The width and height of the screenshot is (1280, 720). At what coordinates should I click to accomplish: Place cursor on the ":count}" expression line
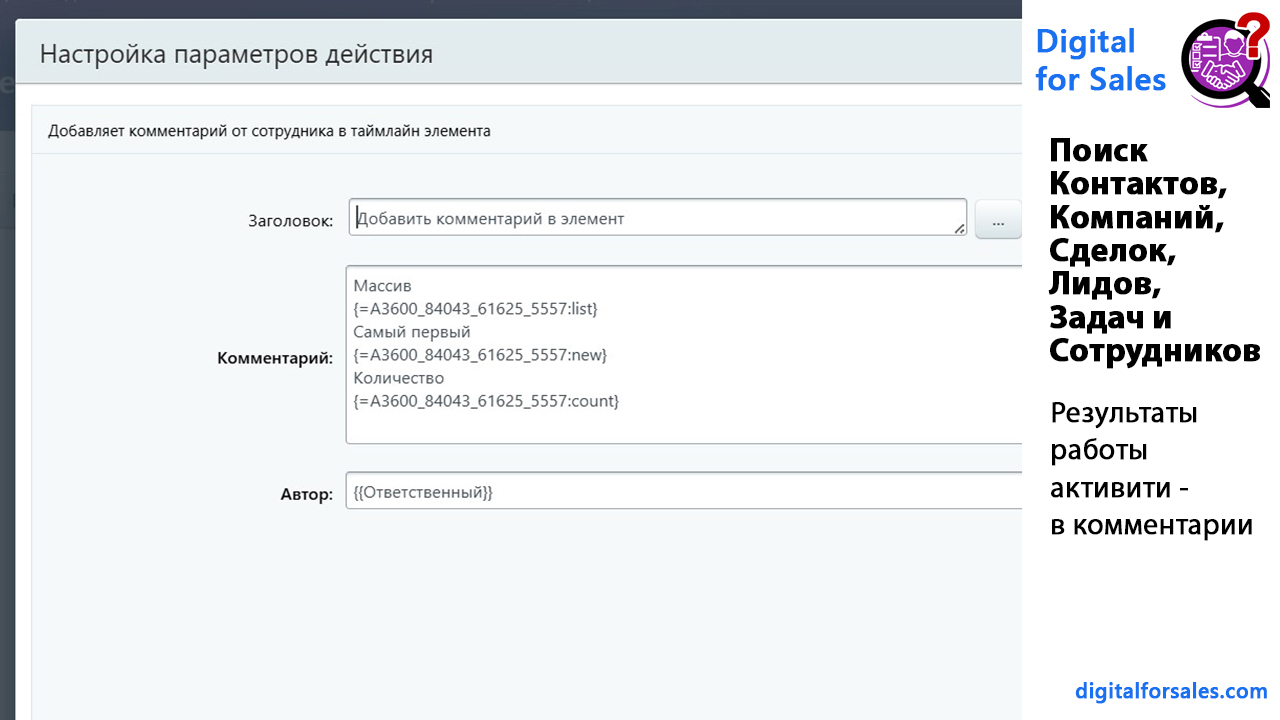point(486,401)
